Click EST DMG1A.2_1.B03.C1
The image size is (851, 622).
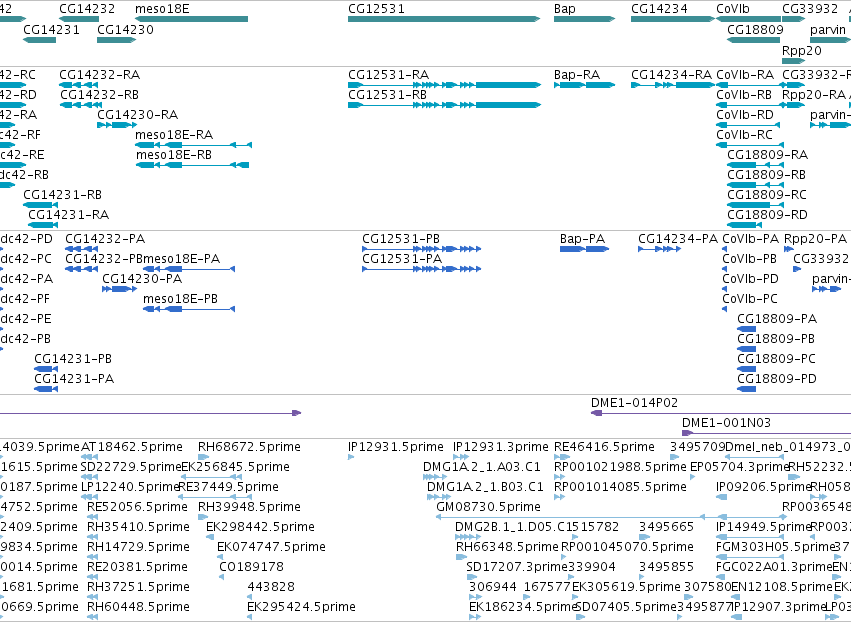485,487
